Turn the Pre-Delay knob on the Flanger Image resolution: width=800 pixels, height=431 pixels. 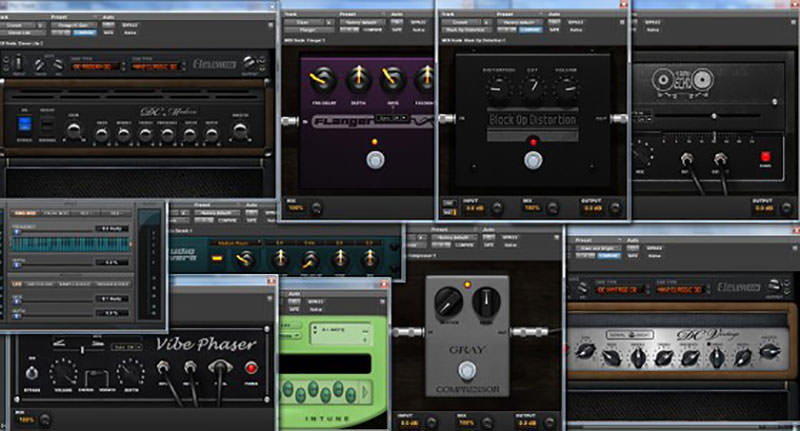tap(323, 80)
